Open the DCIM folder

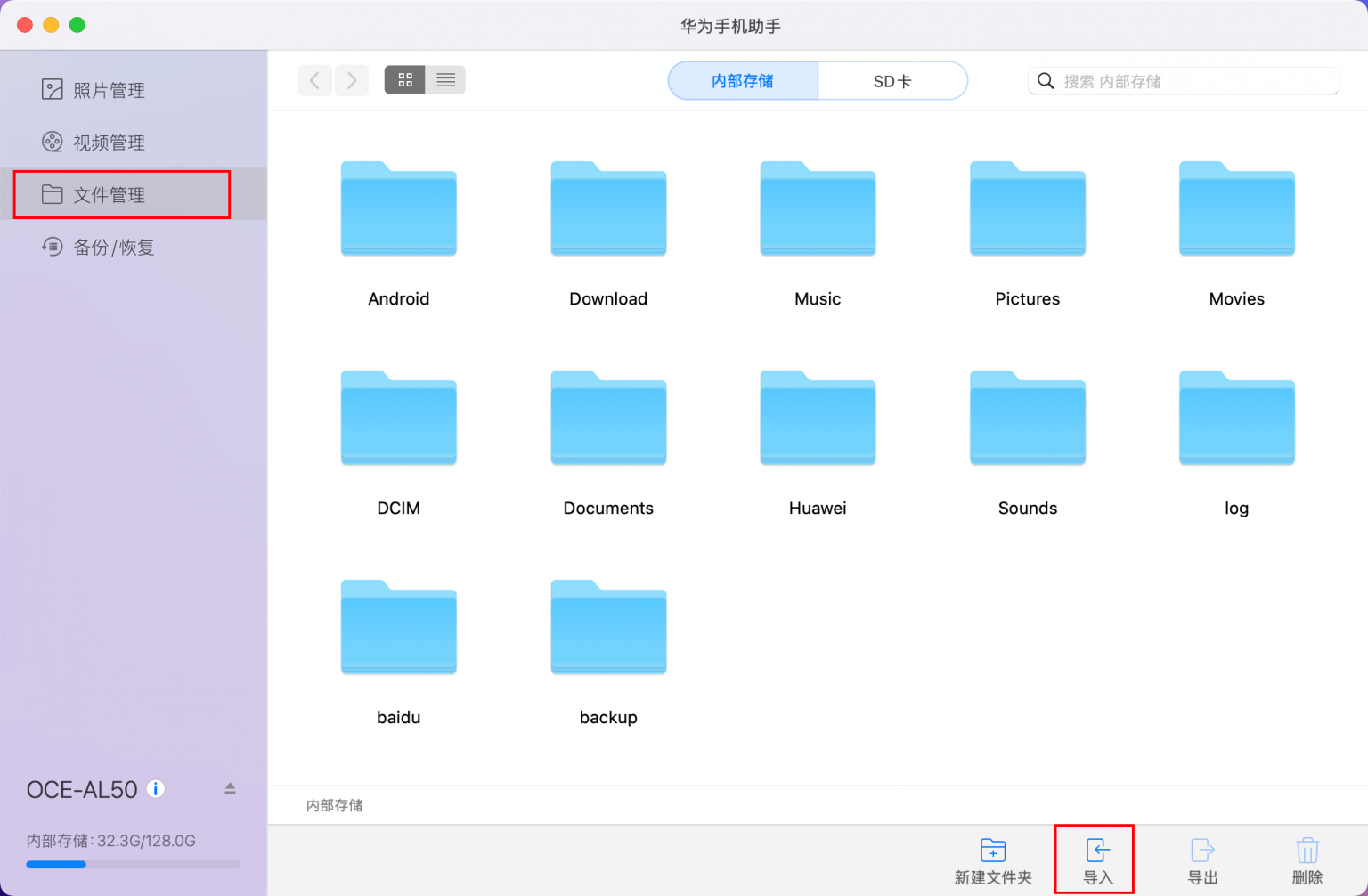(x=398, y=419)
